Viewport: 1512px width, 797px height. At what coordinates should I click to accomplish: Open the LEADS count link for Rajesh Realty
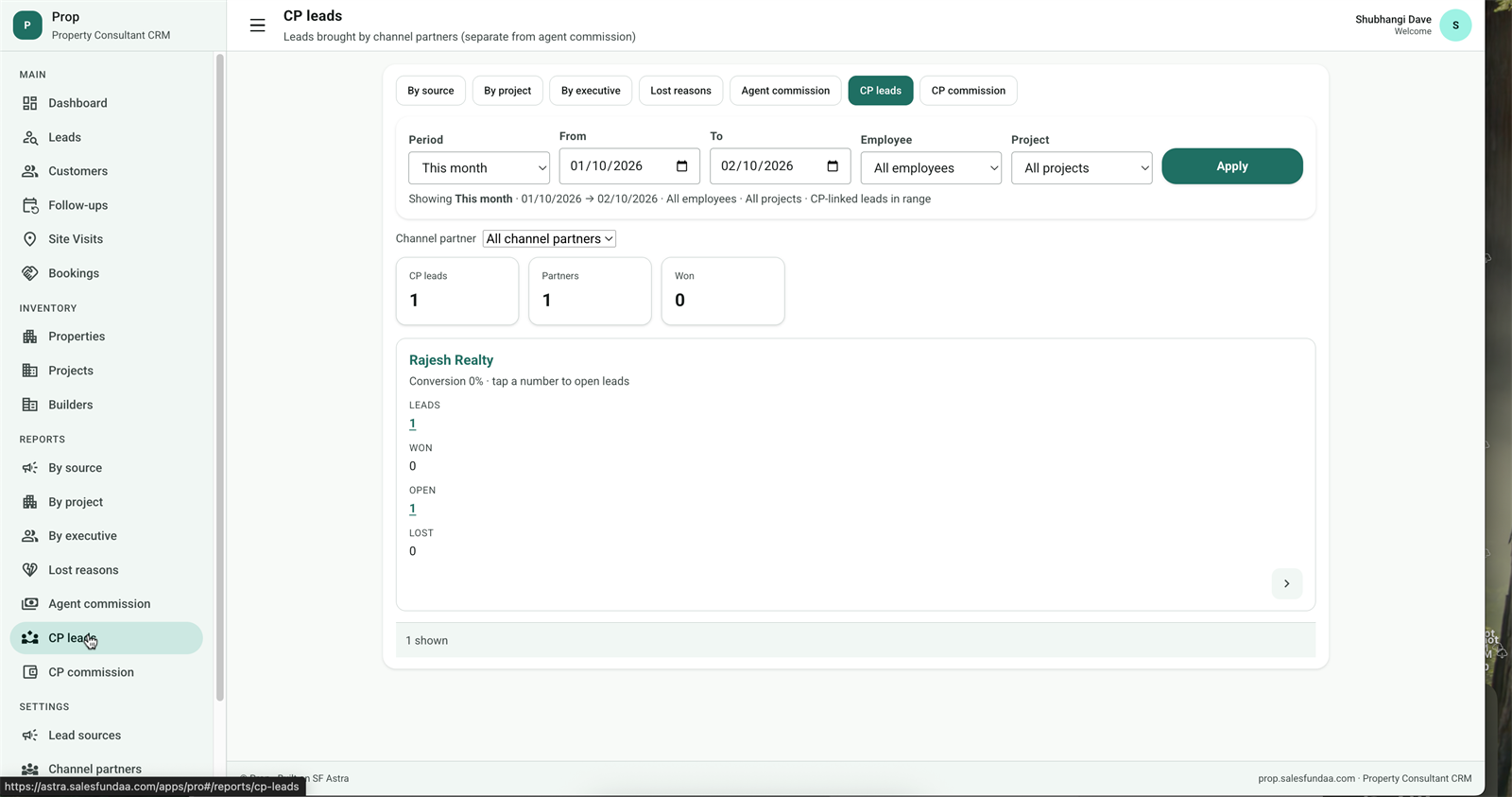pyautogui.click(x=413, y=424)
